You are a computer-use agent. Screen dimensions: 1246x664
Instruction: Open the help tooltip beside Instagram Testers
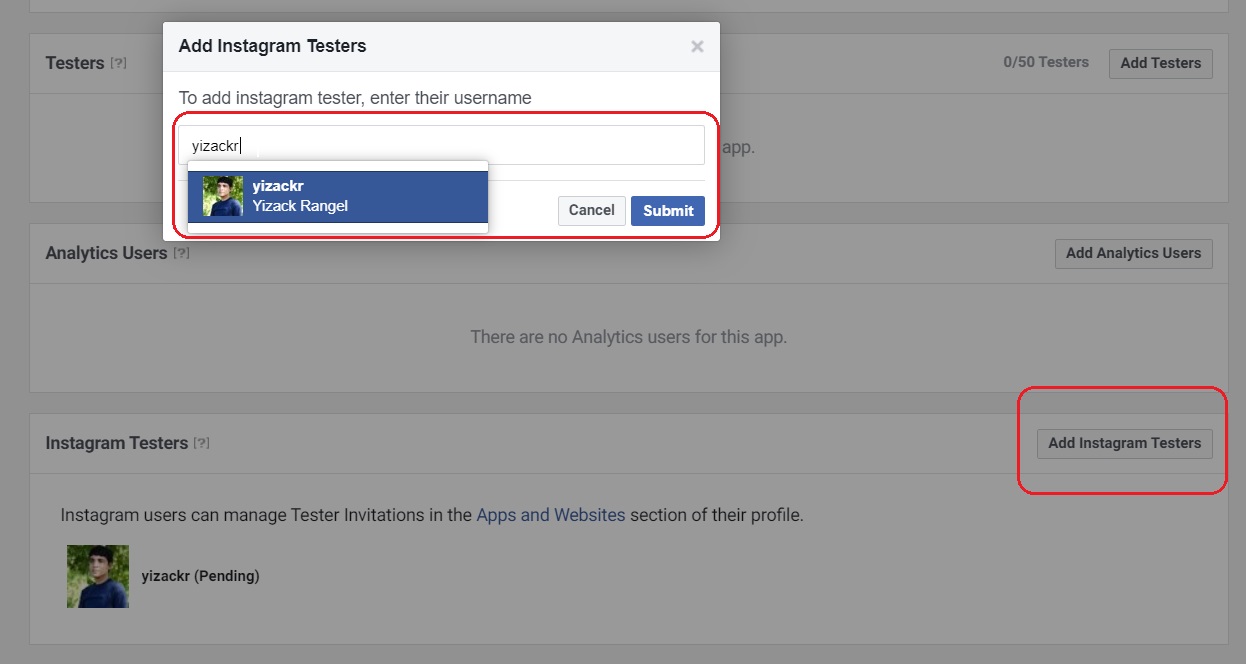(x=202, y=443)
